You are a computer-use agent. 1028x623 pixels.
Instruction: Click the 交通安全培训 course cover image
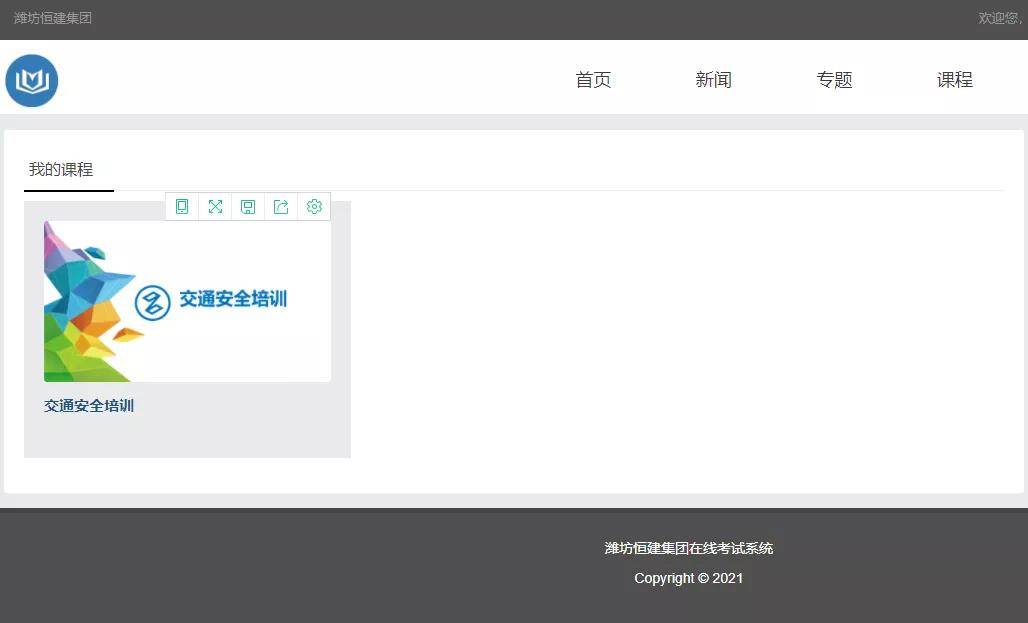(x=187, y=300)
